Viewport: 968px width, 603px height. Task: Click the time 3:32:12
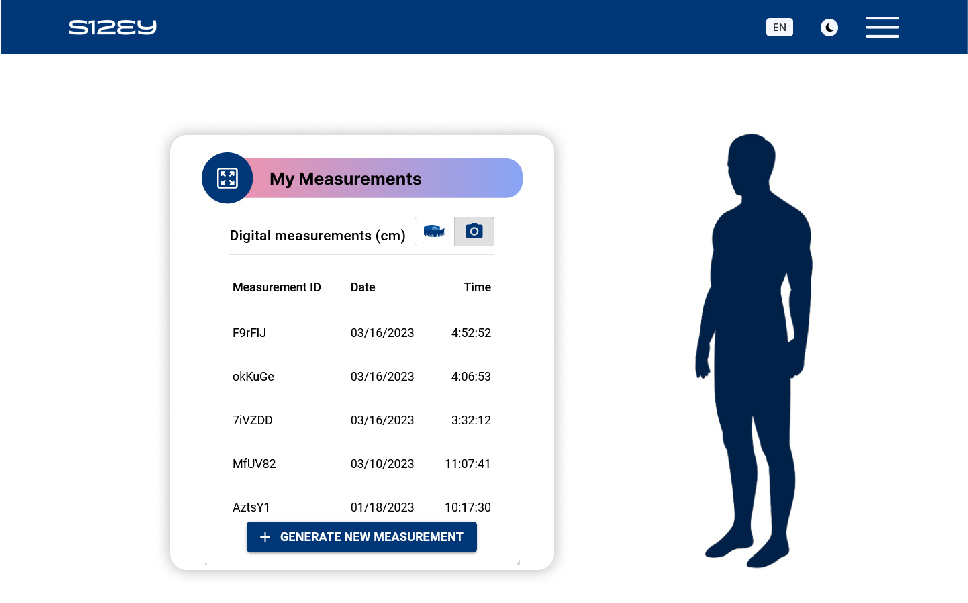click(x=471, y=420)
